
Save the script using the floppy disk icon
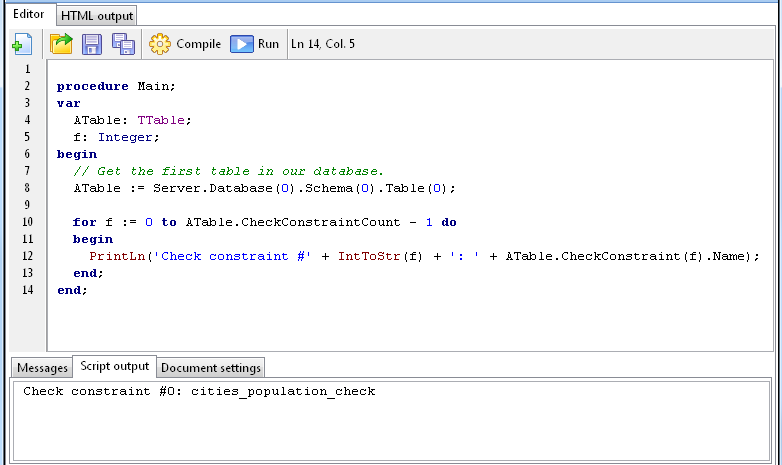coord(92,44)
